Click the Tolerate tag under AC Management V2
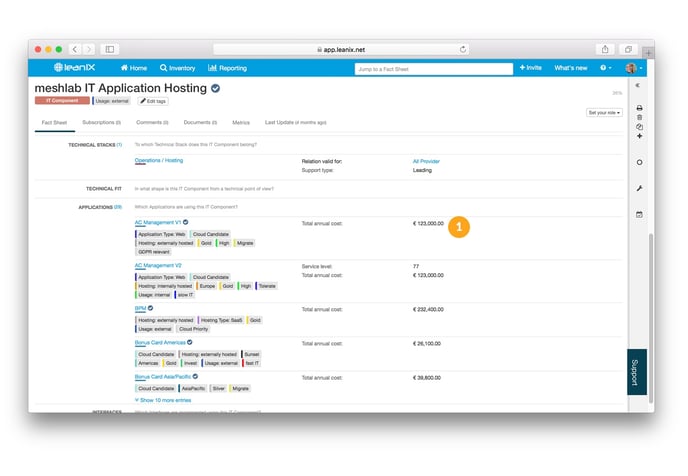This screenshot has height=476, width=688. [266, 286]
